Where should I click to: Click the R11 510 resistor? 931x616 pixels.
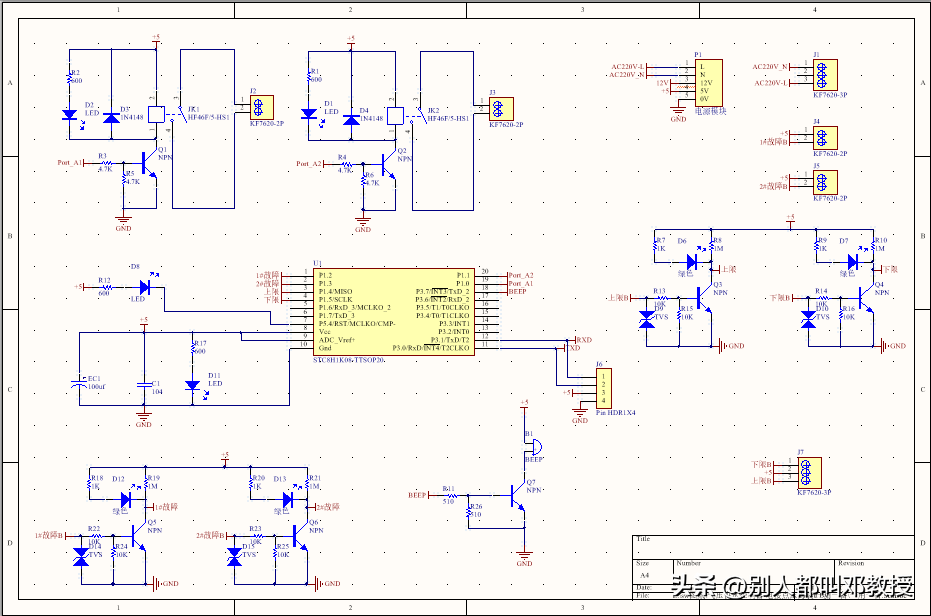[x=449, y=495]
